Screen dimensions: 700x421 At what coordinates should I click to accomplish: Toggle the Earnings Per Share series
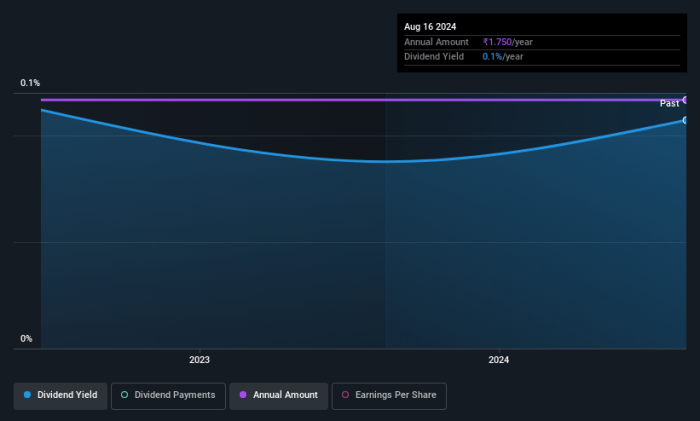click(x=390, y=395)
